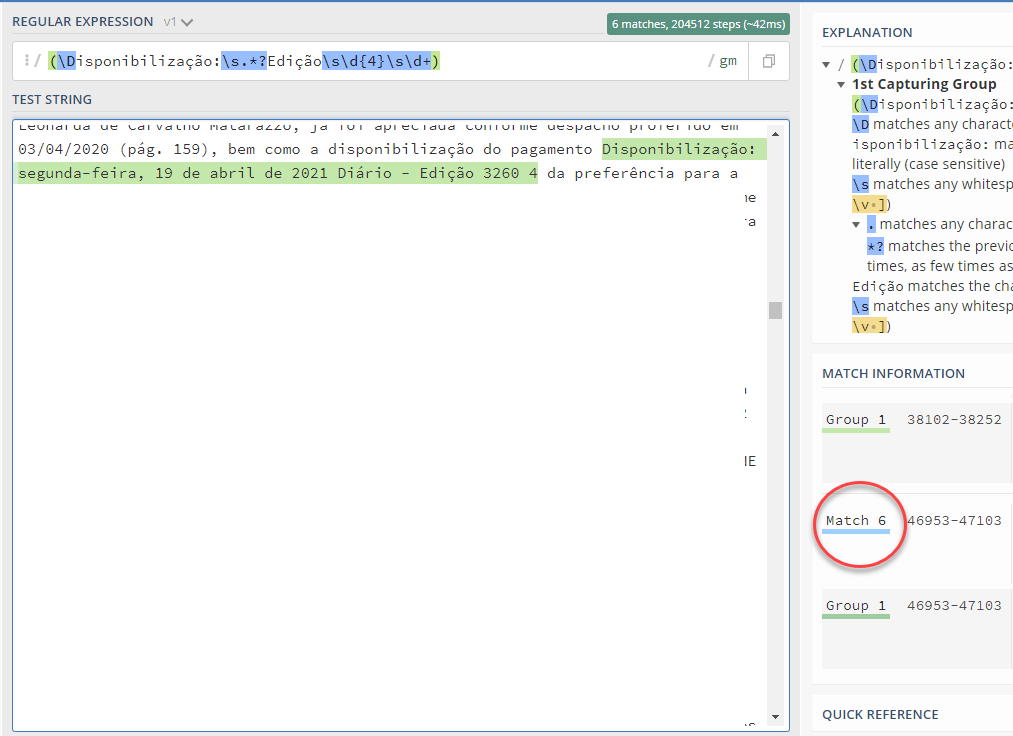1013x736 pixels.
Task: Copy the regular expression to clipboard
Action: [769, 61]
